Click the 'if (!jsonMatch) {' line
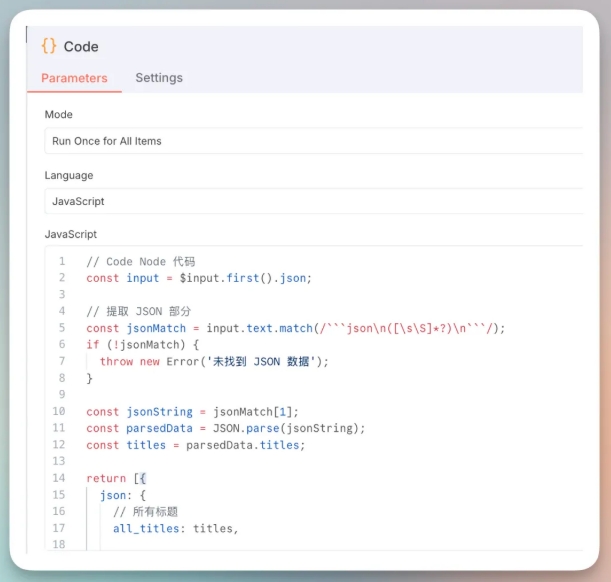611x582 pixels. tap(143, 345)
